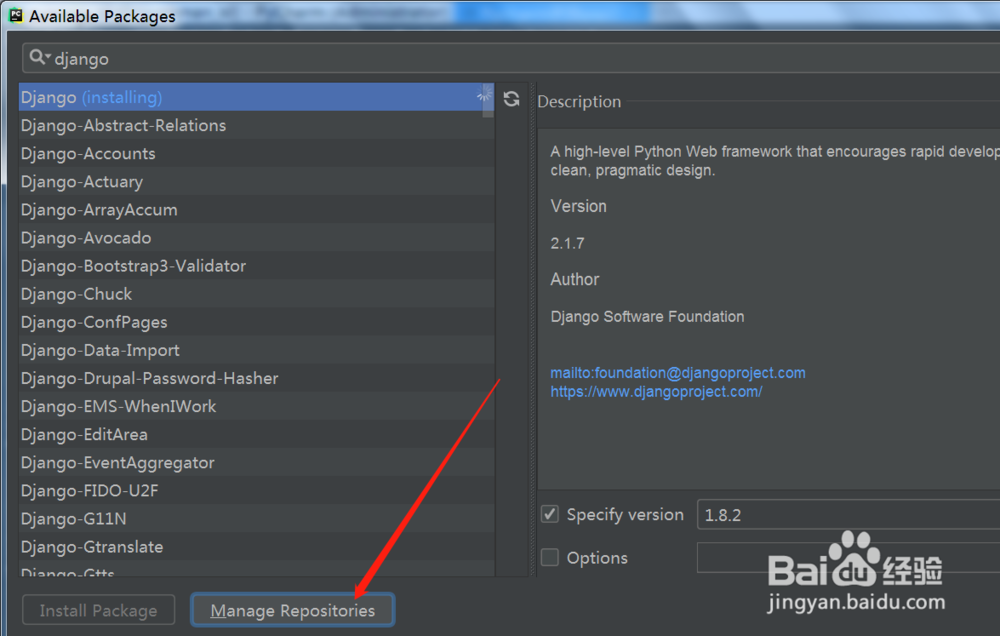
Task: Select Django-Bootstrap3-Validator in the list
Action: click(x=256, y=265)
